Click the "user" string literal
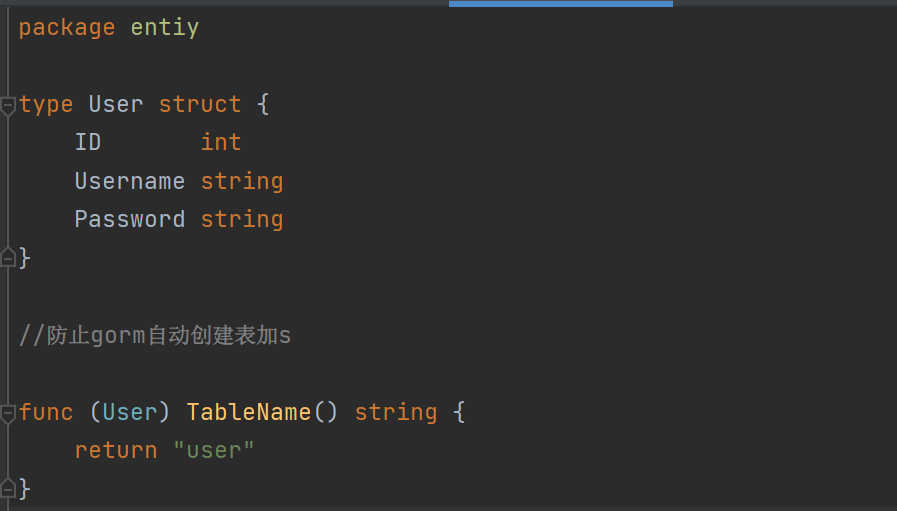Viewport: 897px width, 511px height. 213,450
